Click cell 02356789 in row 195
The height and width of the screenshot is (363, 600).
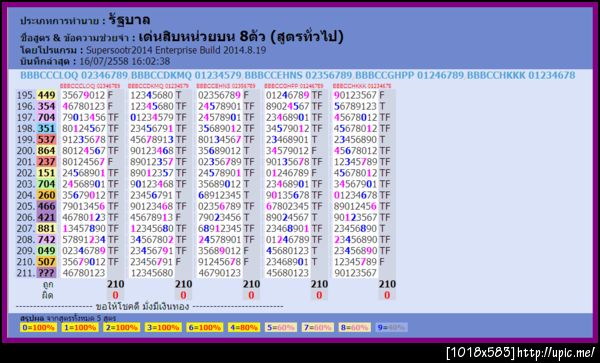pyautogui.click(x=220, y=95)
